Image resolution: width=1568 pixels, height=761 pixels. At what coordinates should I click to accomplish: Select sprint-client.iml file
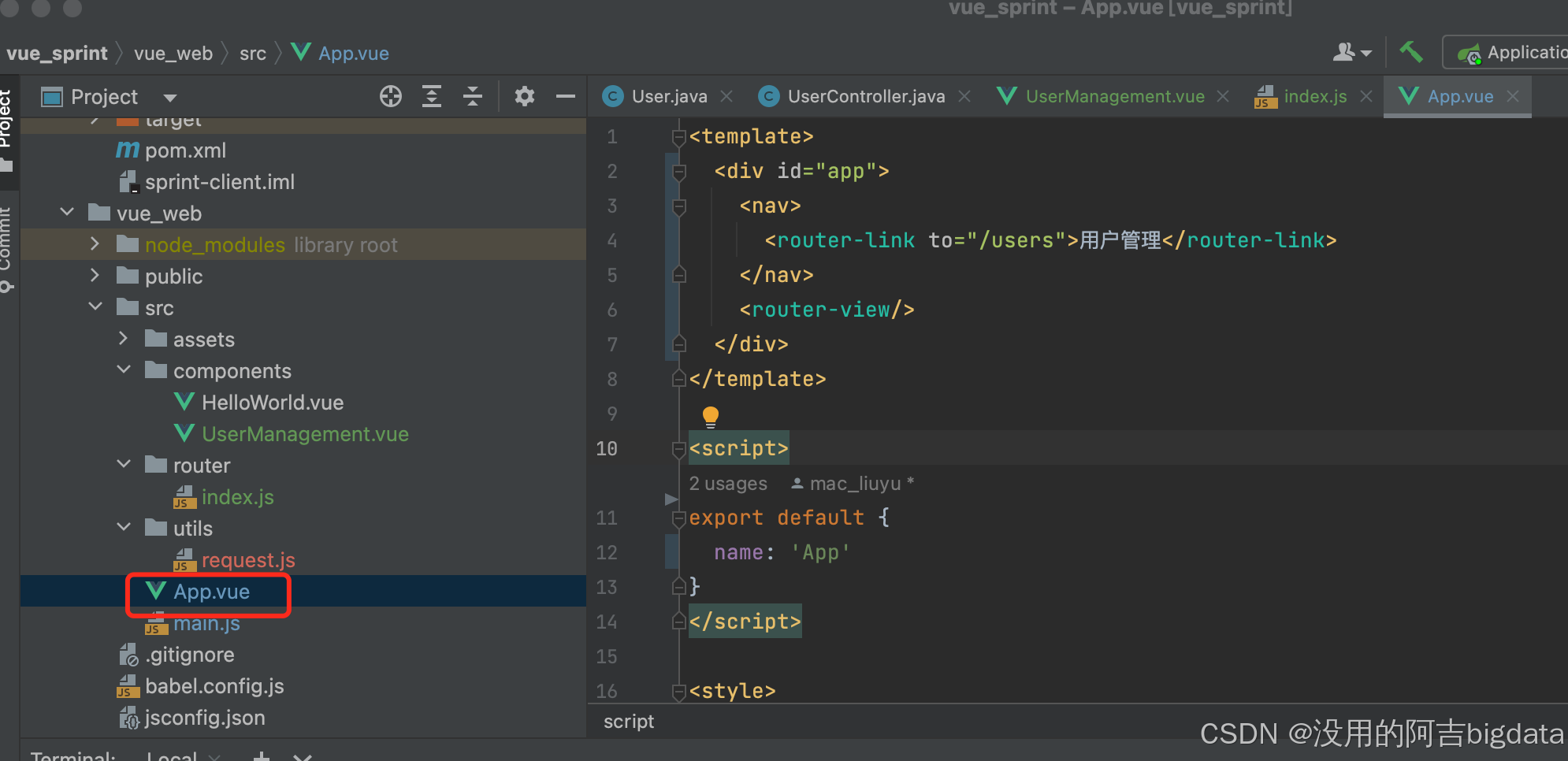(x=219, y=181)
